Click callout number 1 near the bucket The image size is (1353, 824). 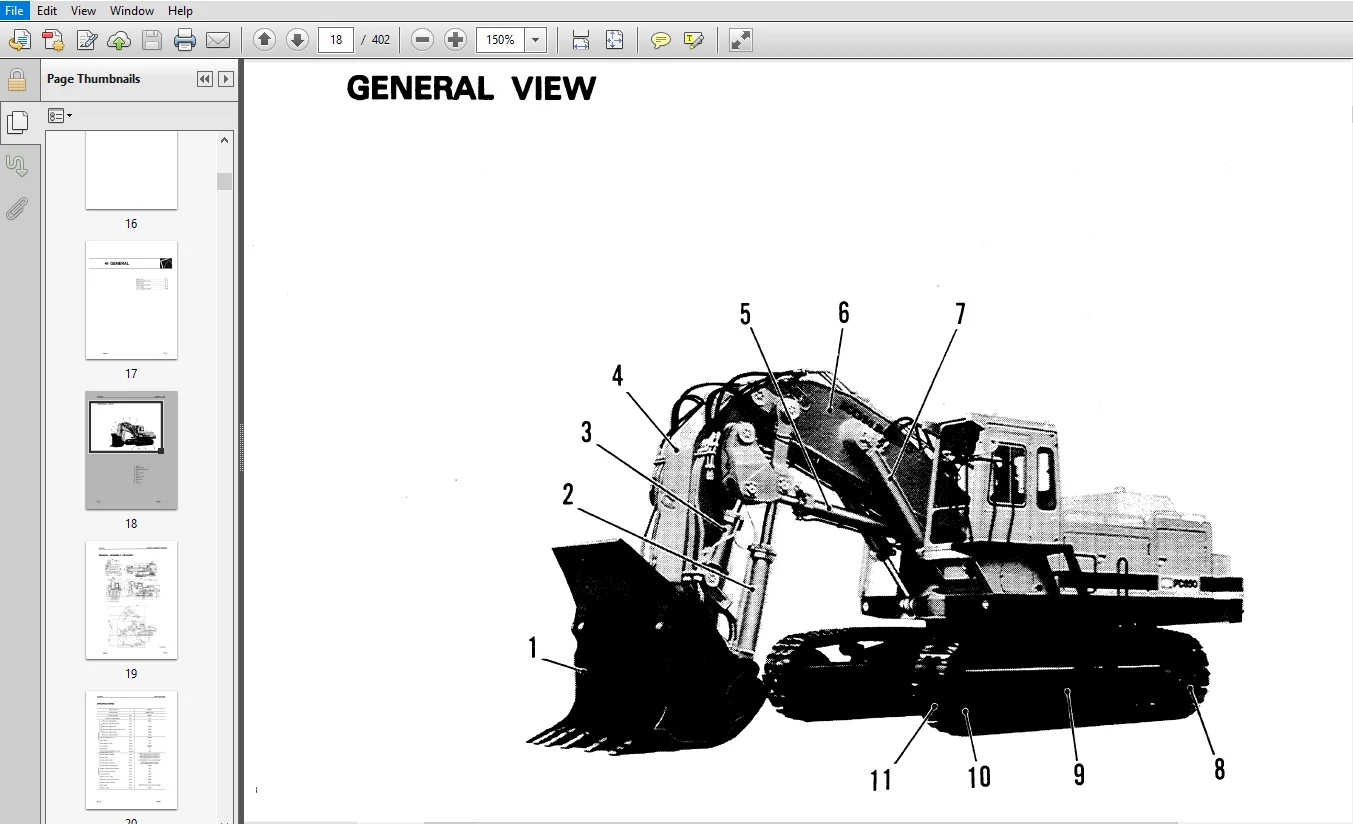pyautogui.click(x=533, y=648)
